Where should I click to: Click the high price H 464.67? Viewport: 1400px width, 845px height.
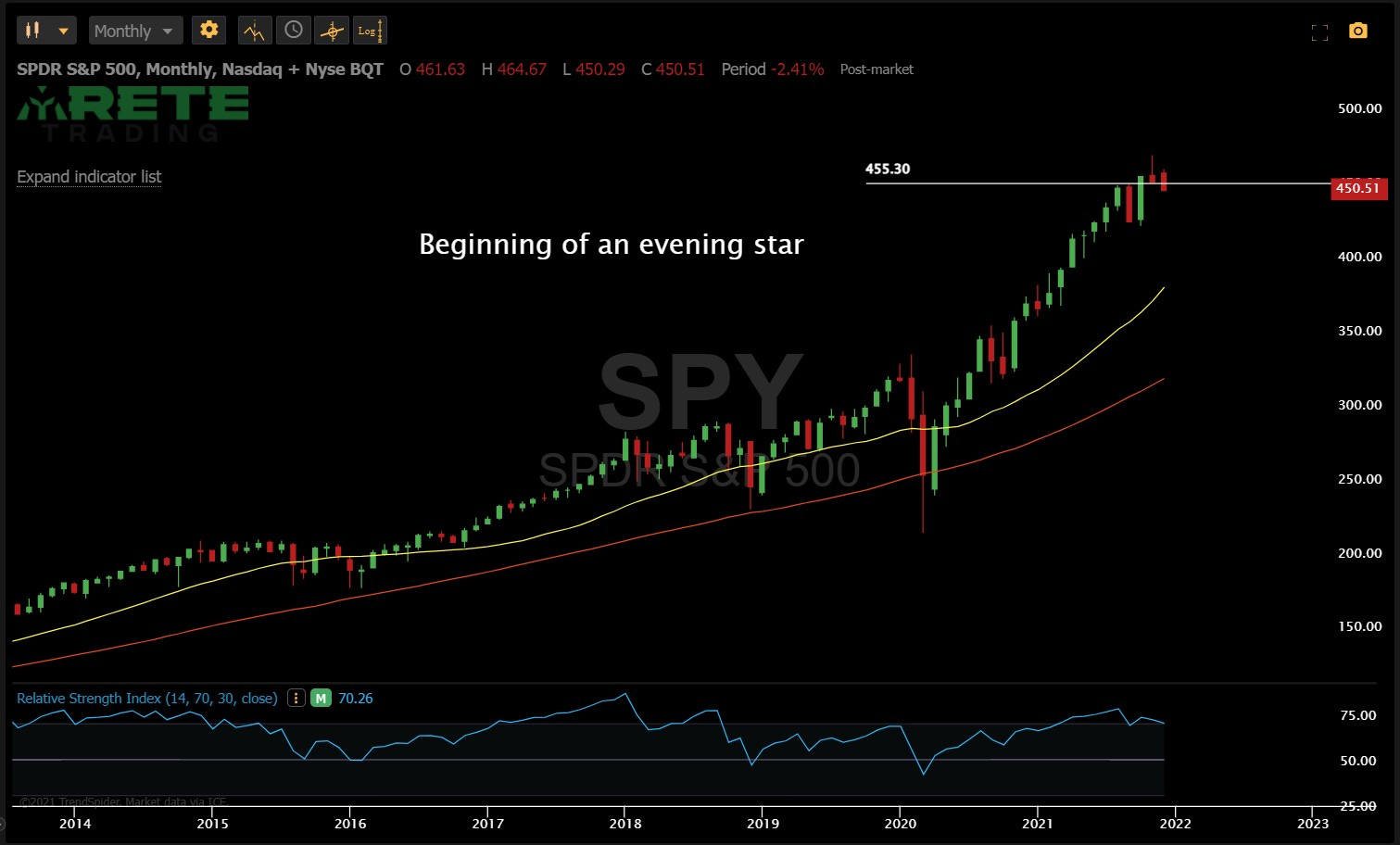click(x=514, y=69)
